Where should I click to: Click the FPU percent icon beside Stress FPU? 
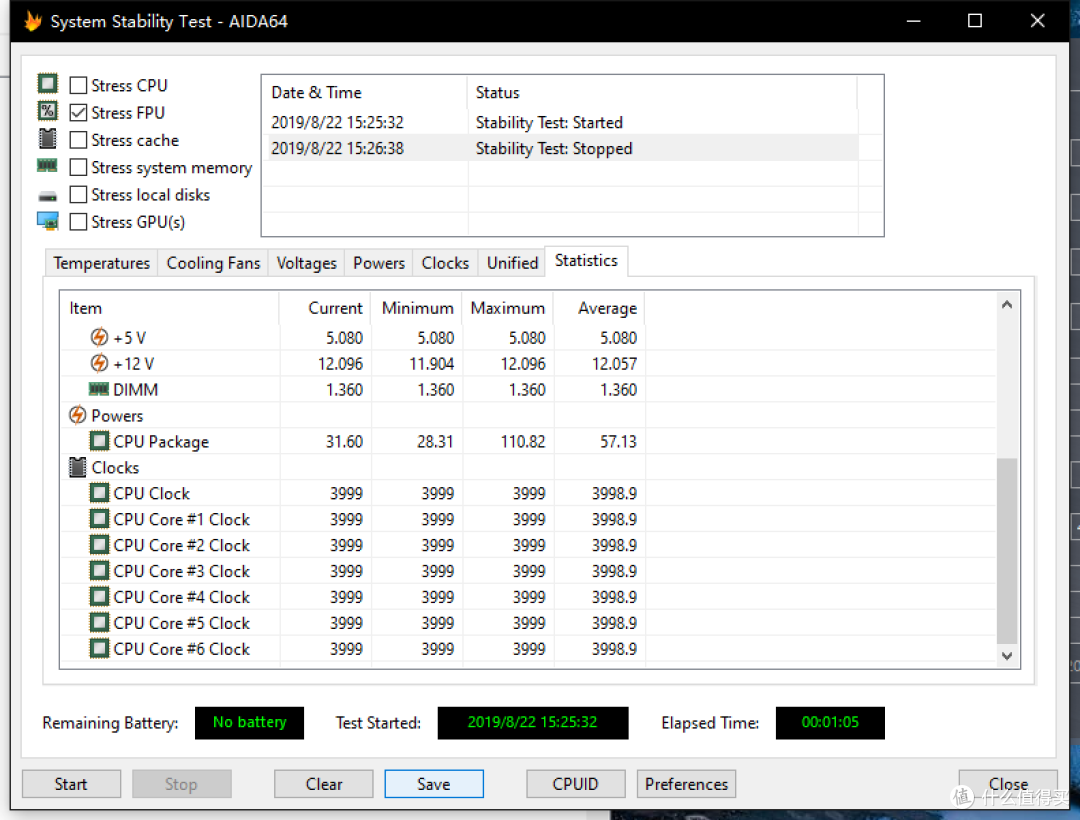click(48, 111)
